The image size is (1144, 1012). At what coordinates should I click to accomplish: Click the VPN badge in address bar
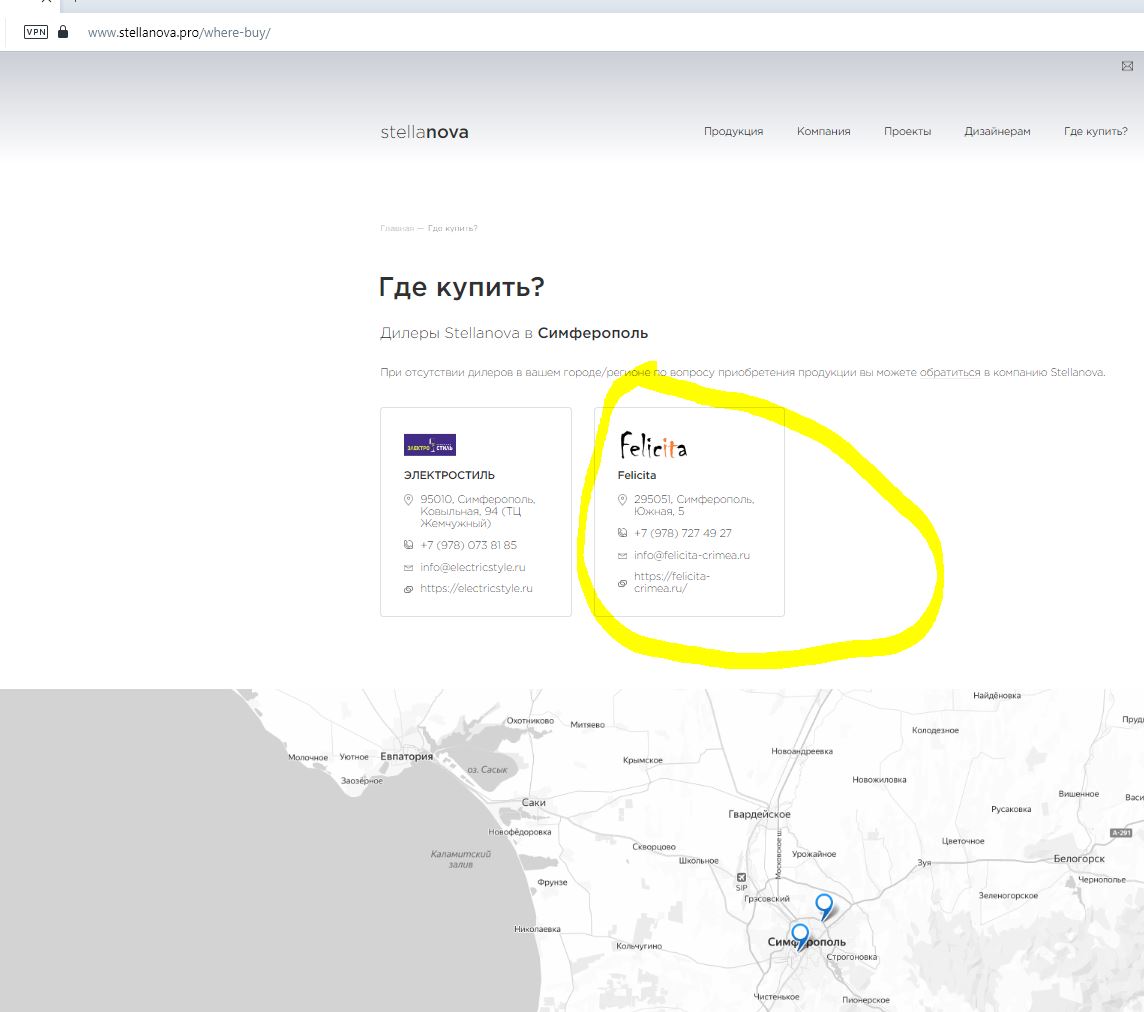(x=36, y=32)
